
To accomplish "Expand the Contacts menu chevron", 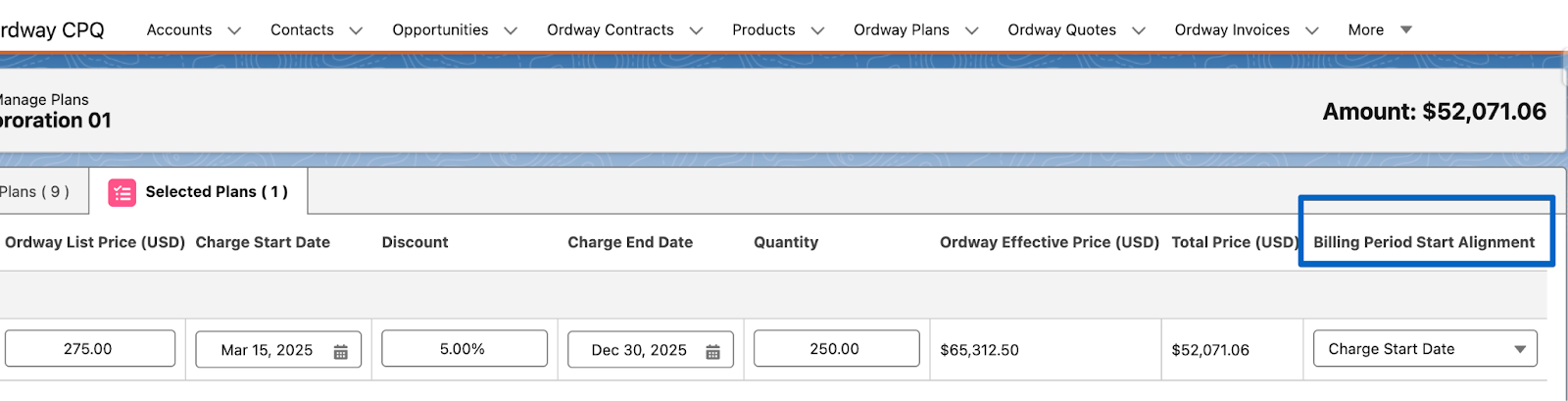I will [356, 30].
